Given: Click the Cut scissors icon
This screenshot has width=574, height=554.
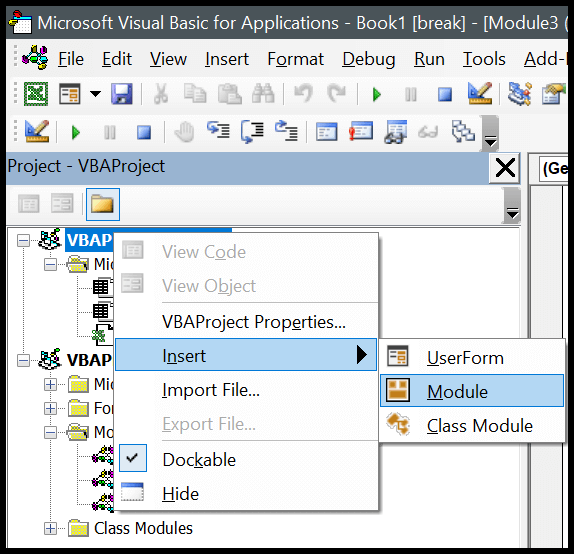Looking at the screenshot, I should tap(161, 94).
